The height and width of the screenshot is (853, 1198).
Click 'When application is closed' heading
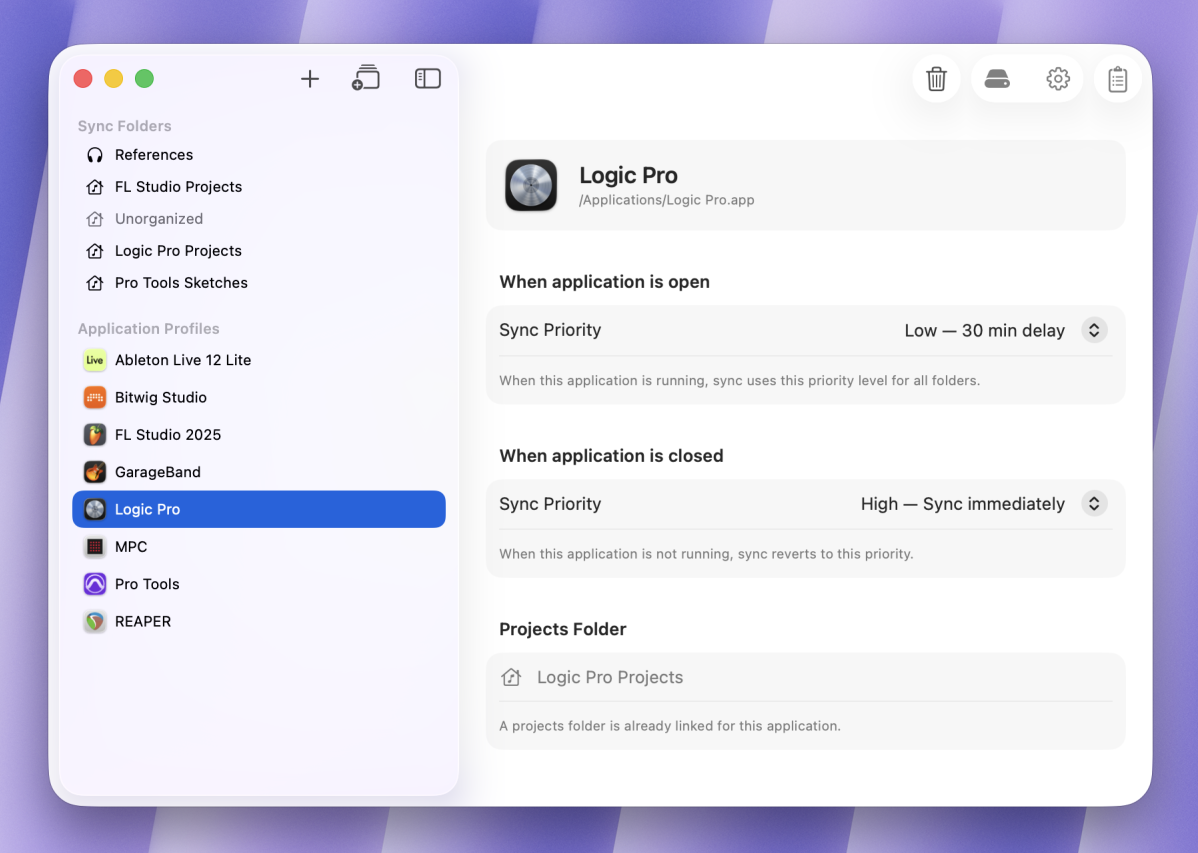tap(611, 456)
